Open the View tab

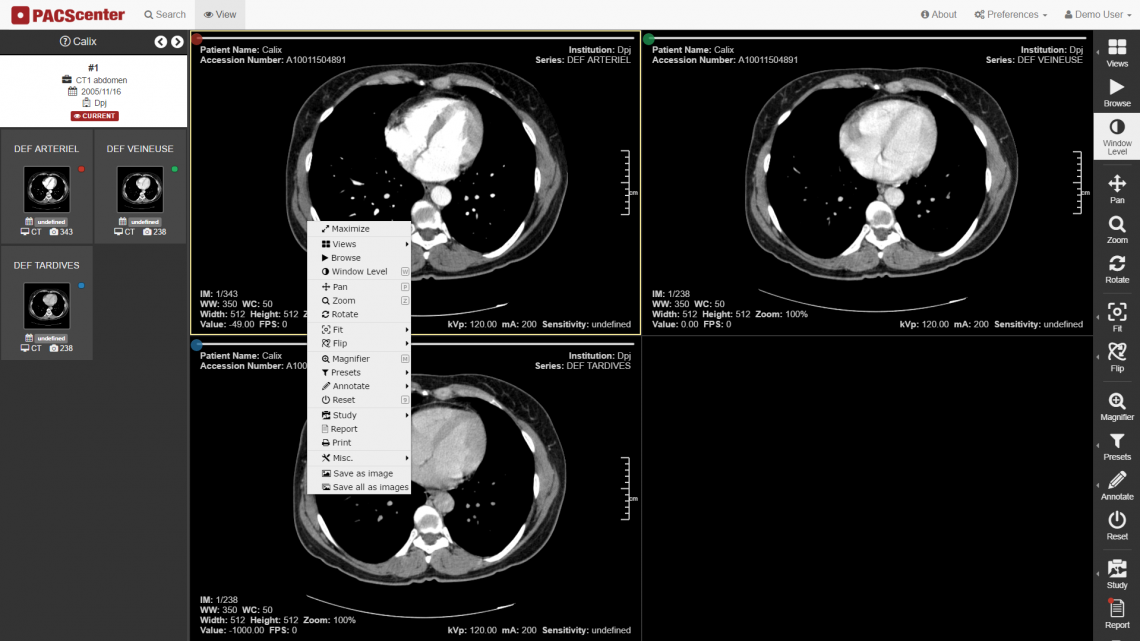click(220, 15)
